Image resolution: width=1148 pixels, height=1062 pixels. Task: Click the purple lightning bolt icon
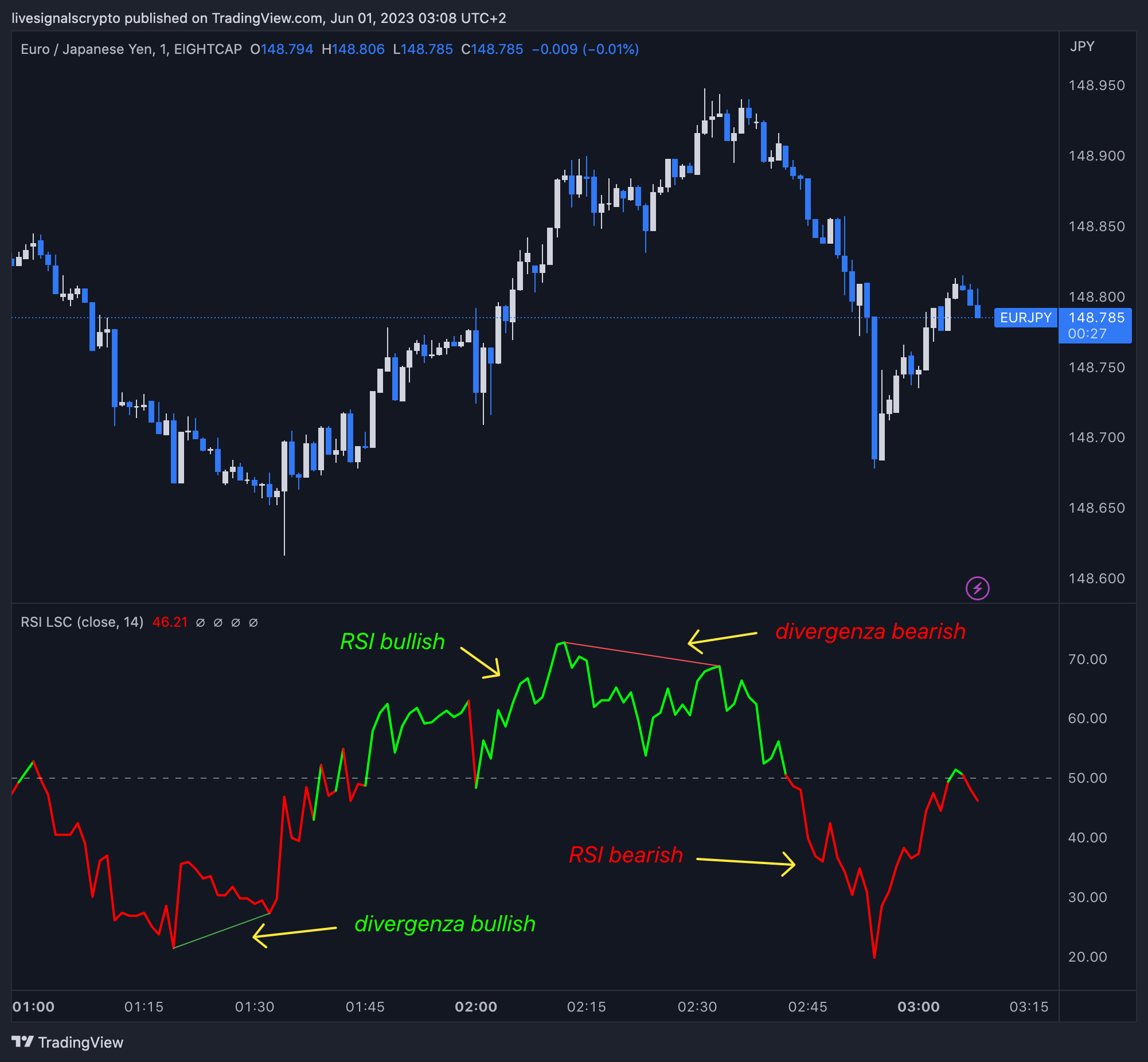pos(978,587)
